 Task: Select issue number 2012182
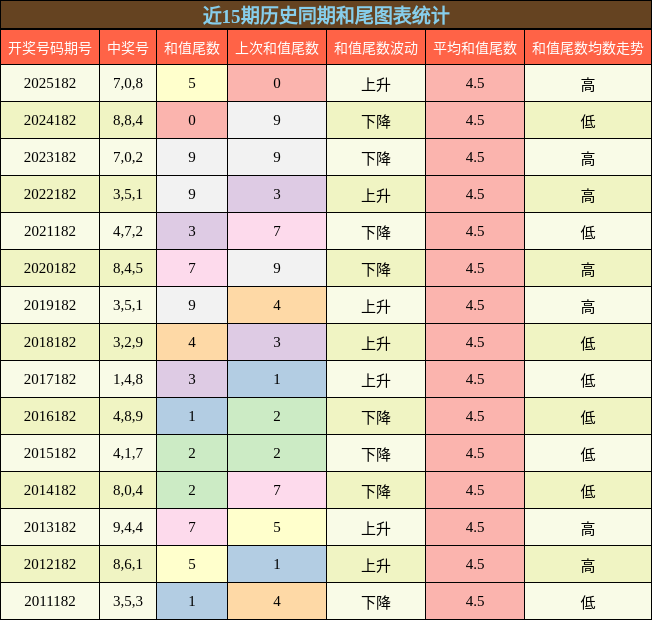50,564
